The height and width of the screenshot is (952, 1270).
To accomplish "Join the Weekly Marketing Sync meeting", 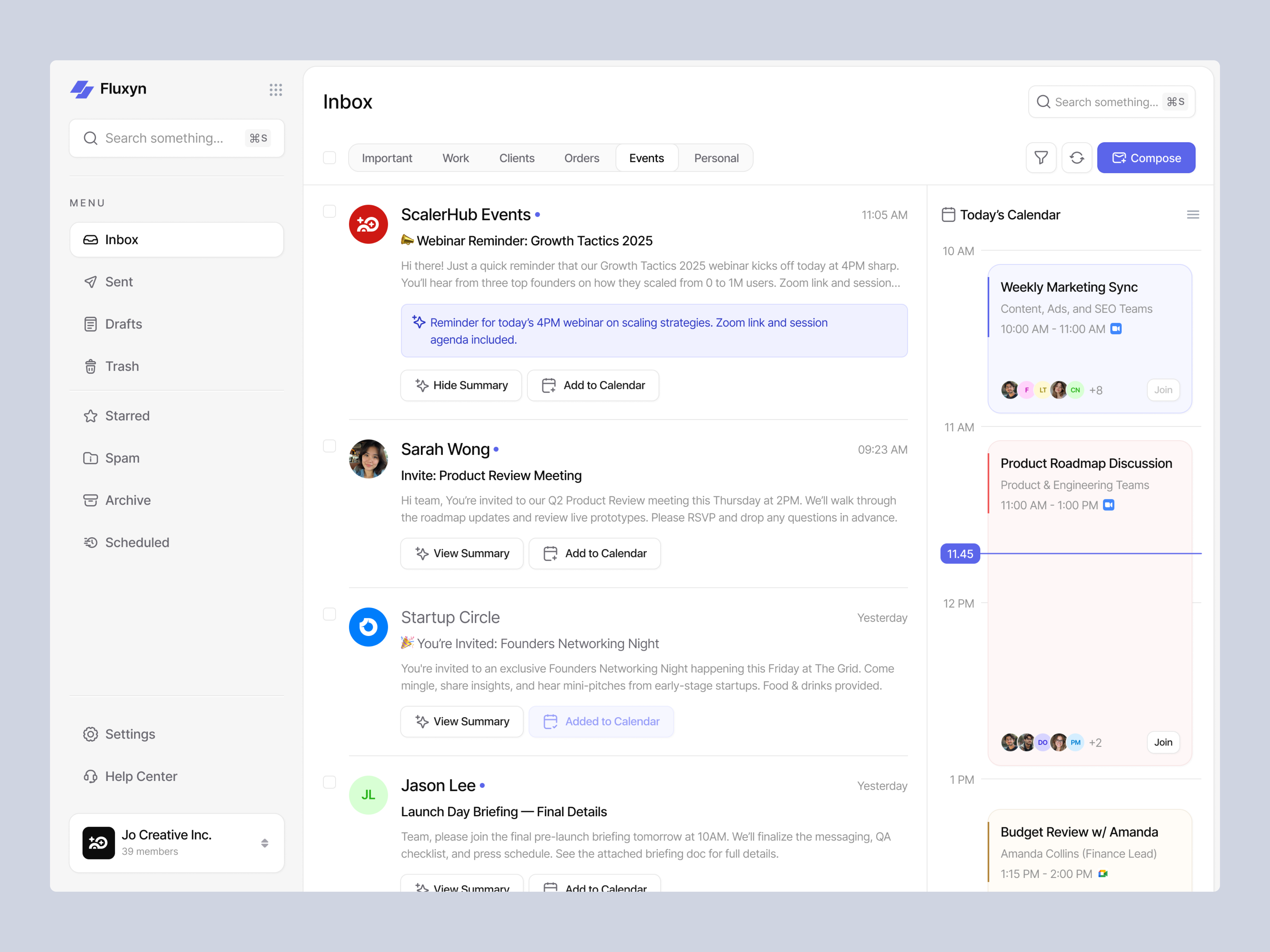I will tap(1163, 390).
